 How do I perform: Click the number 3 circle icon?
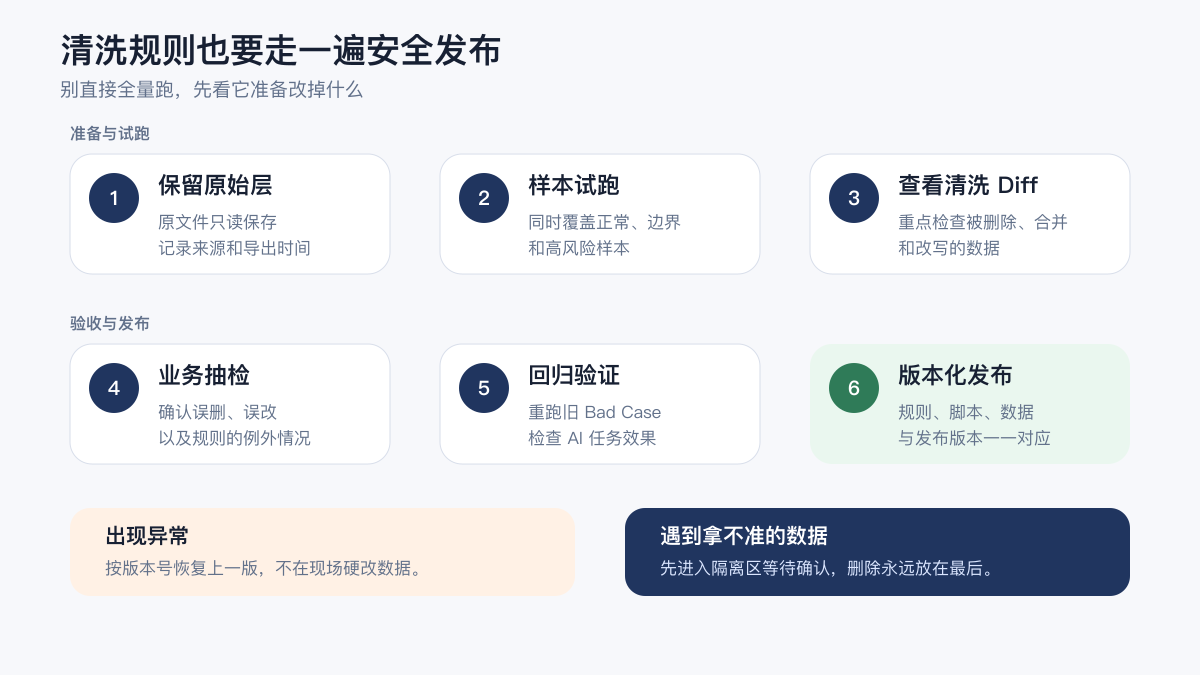[x=854, y=198]
